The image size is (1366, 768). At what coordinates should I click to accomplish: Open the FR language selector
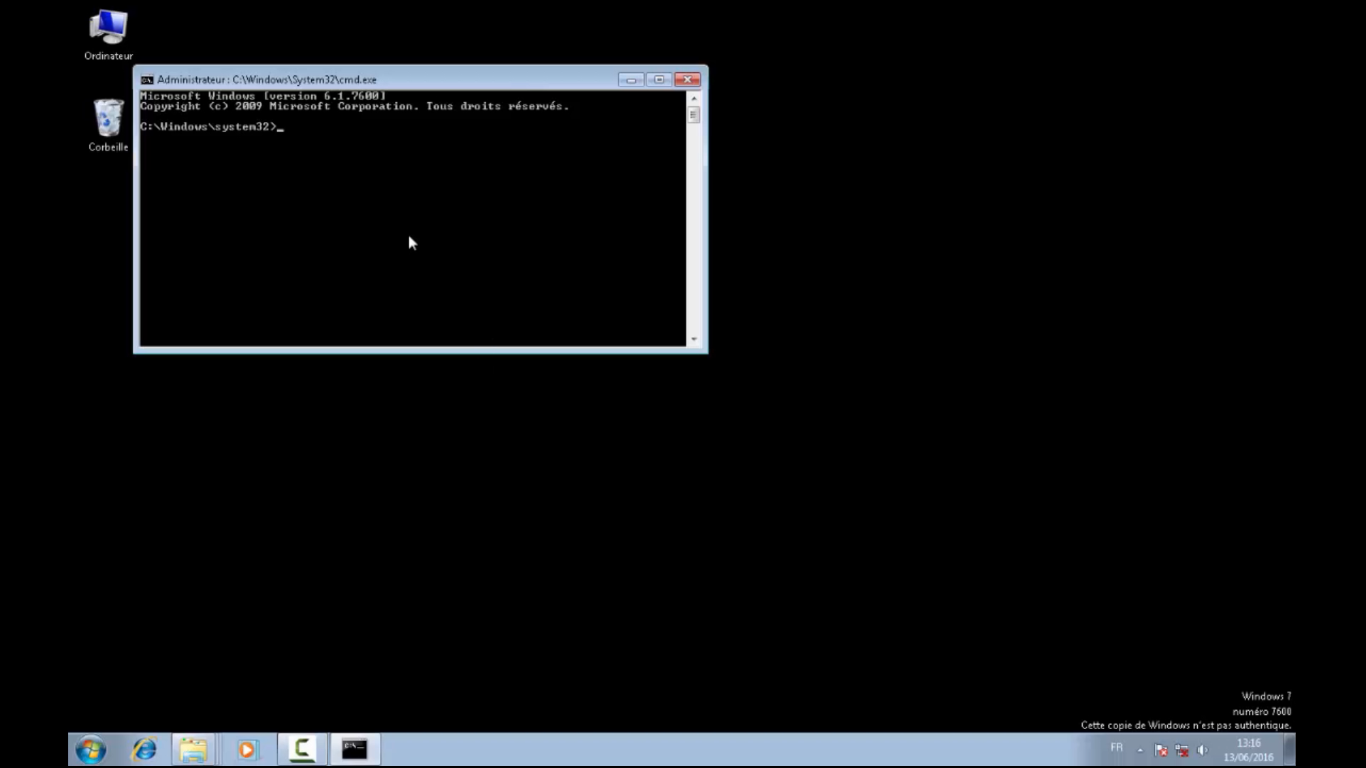click(x=1116, y=747)
